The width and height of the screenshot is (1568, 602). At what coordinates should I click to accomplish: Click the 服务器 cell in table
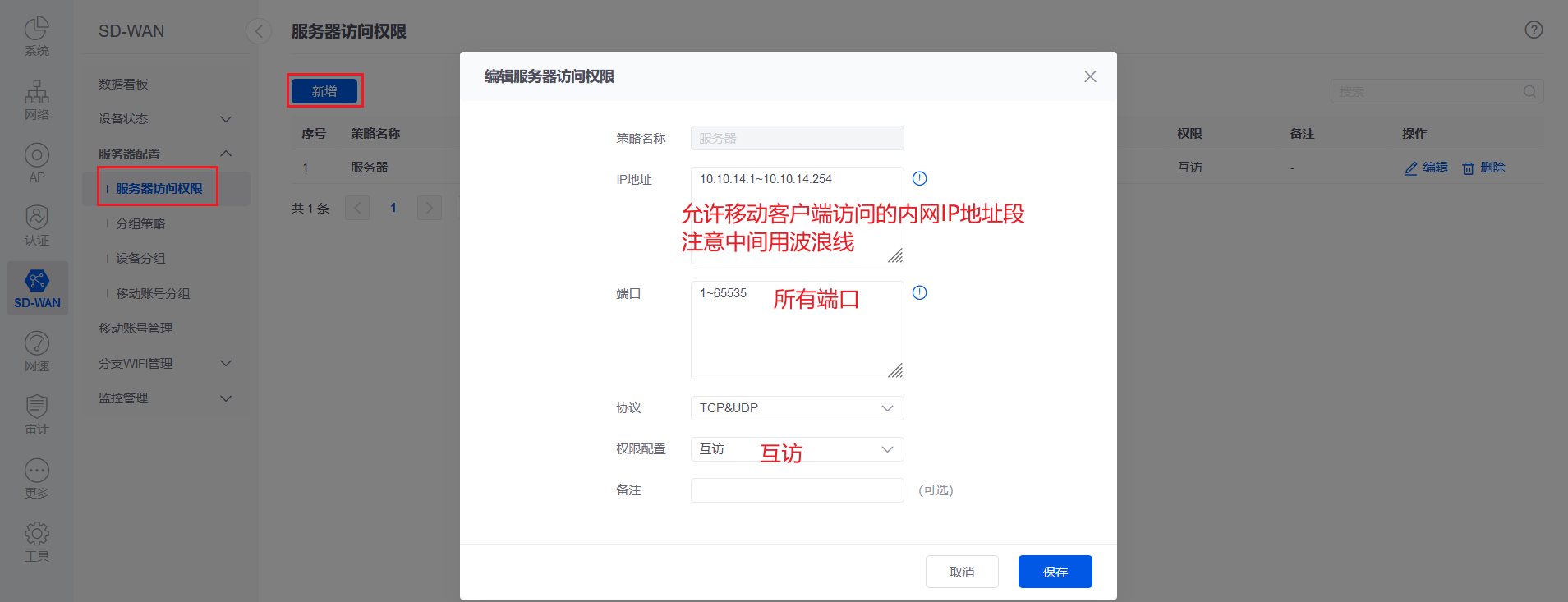click(x=370, y=168)
